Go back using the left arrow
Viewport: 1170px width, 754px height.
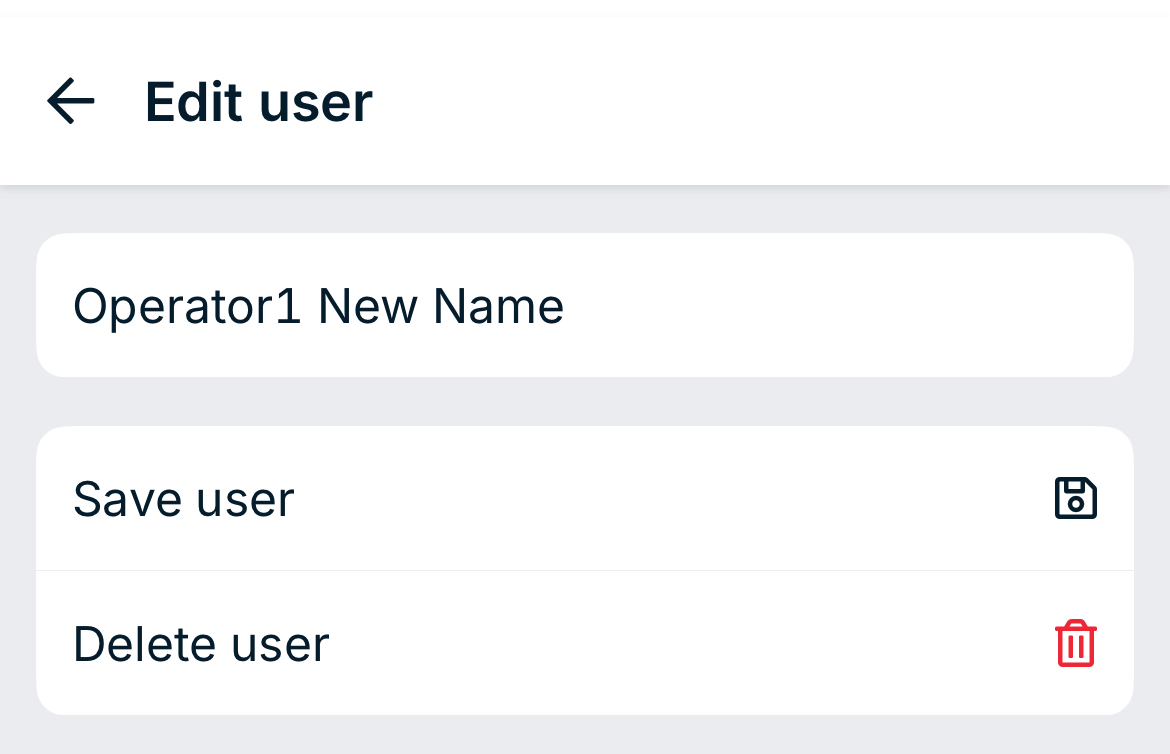coord(71,101)
